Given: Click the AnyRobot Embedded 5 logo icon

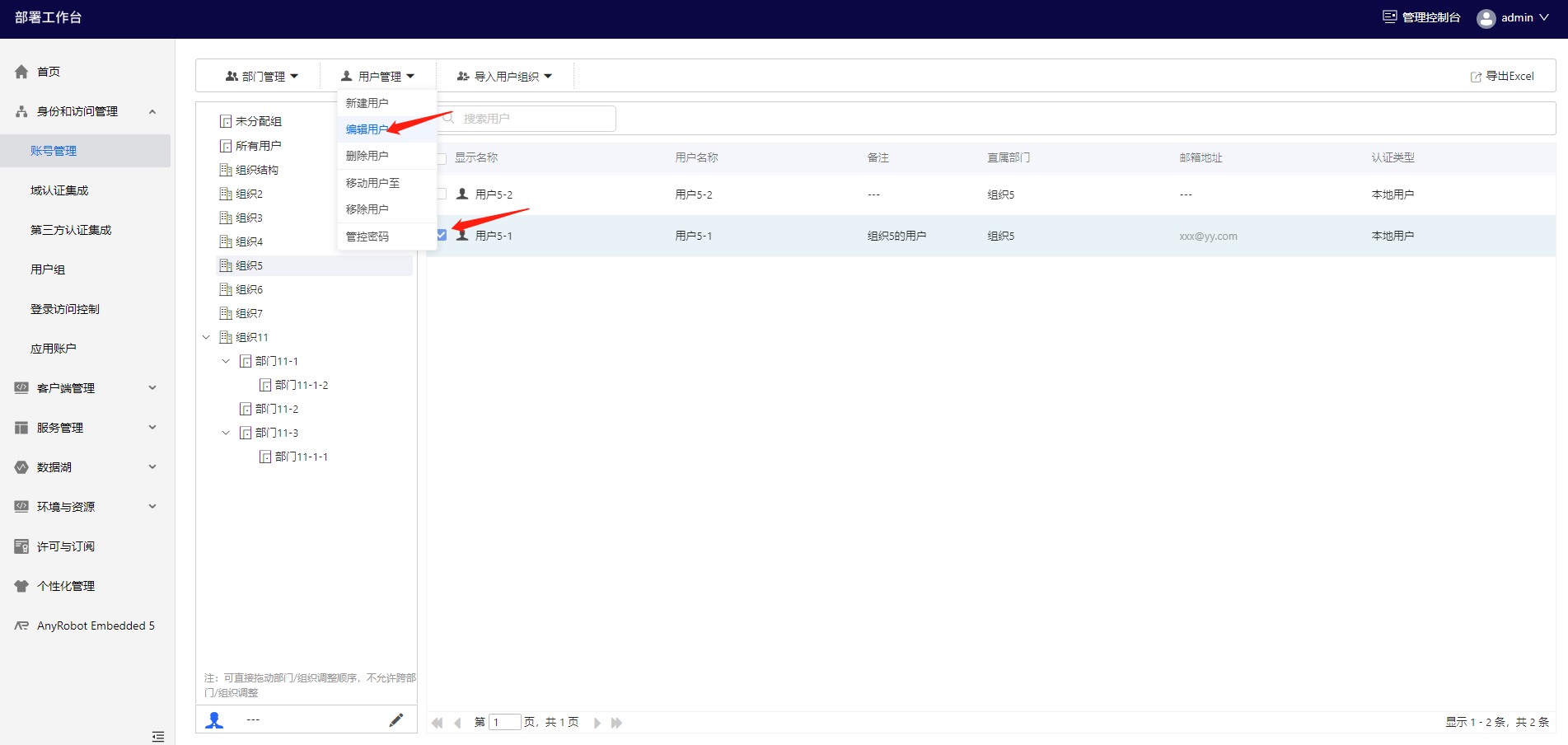Looking at the screenshot, I should pyautogui.click(x=21, y=626).
